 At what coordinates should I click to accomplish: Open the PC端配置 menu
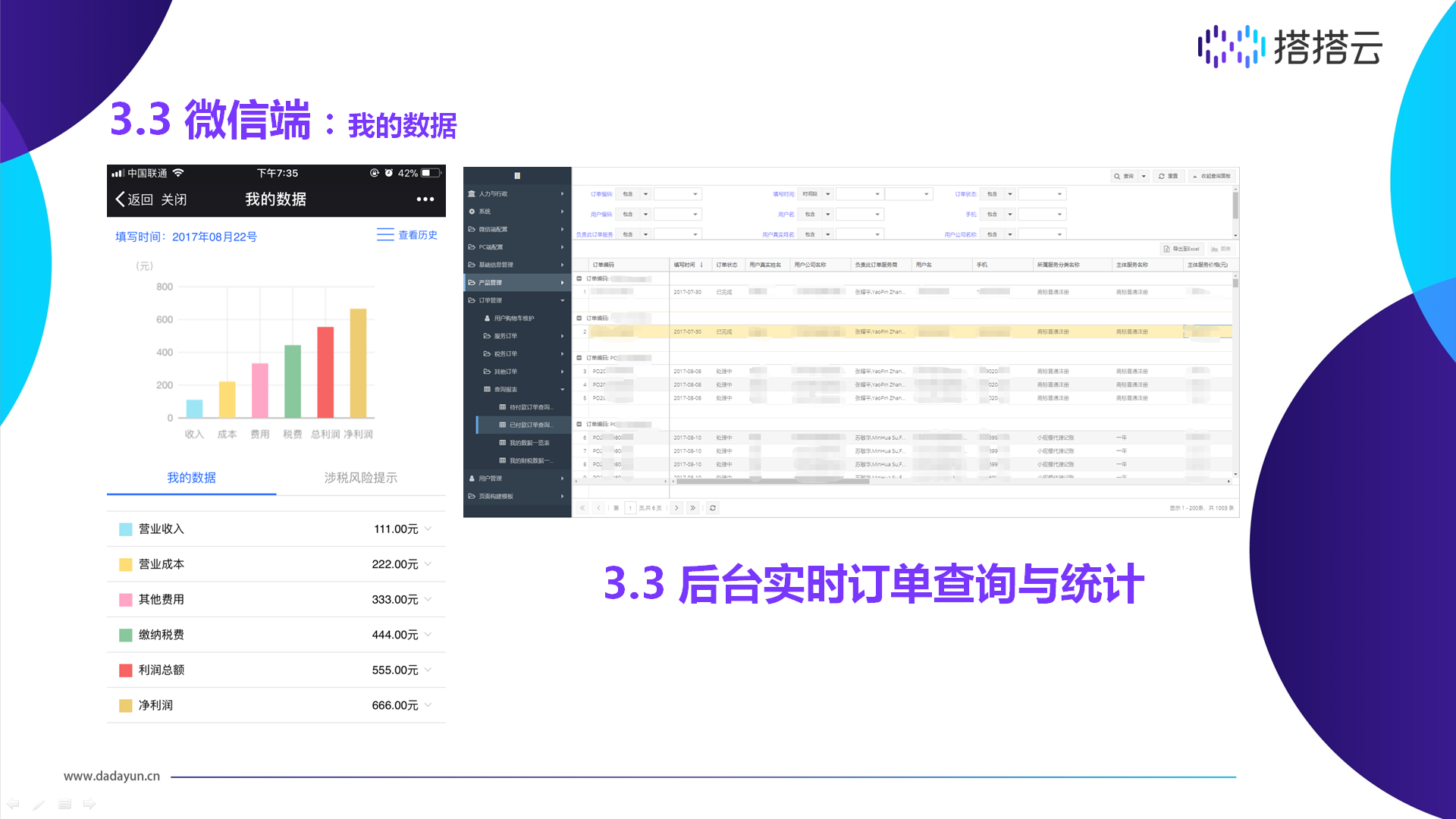(517, 247)
